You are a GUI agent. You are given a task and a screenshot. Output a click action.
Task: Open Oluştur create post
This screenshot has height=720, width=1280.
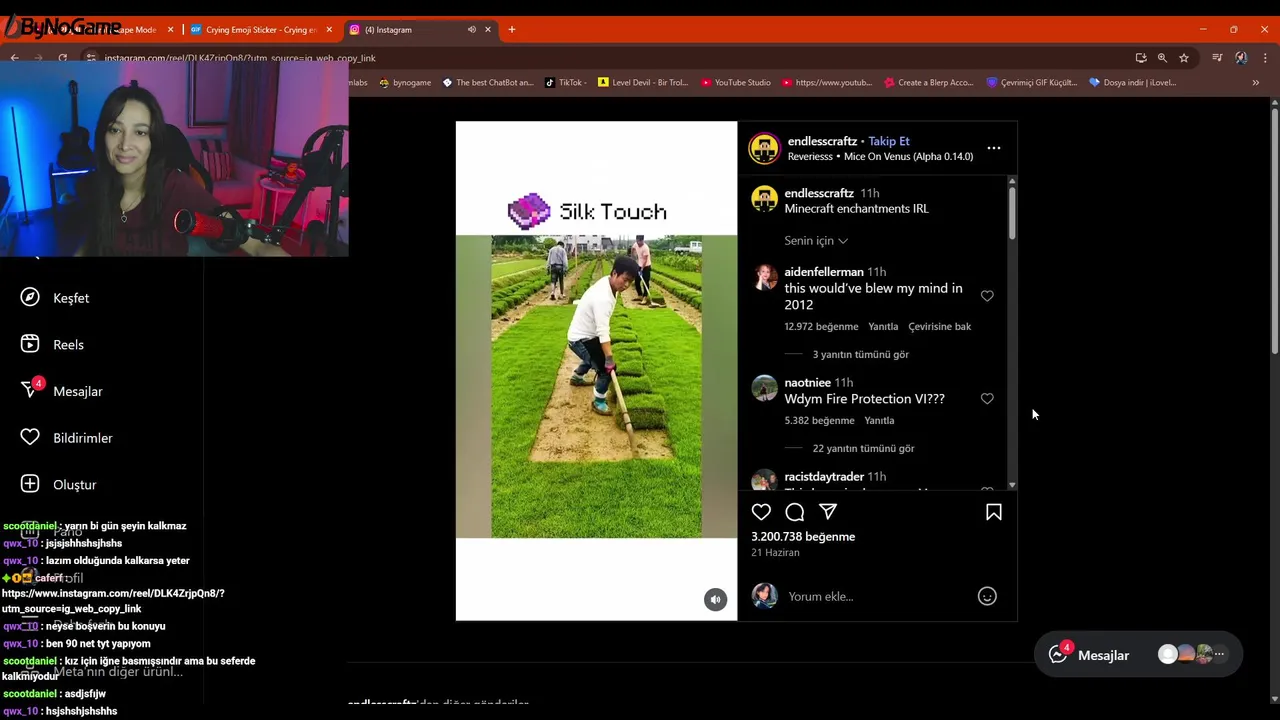point(60,484)
